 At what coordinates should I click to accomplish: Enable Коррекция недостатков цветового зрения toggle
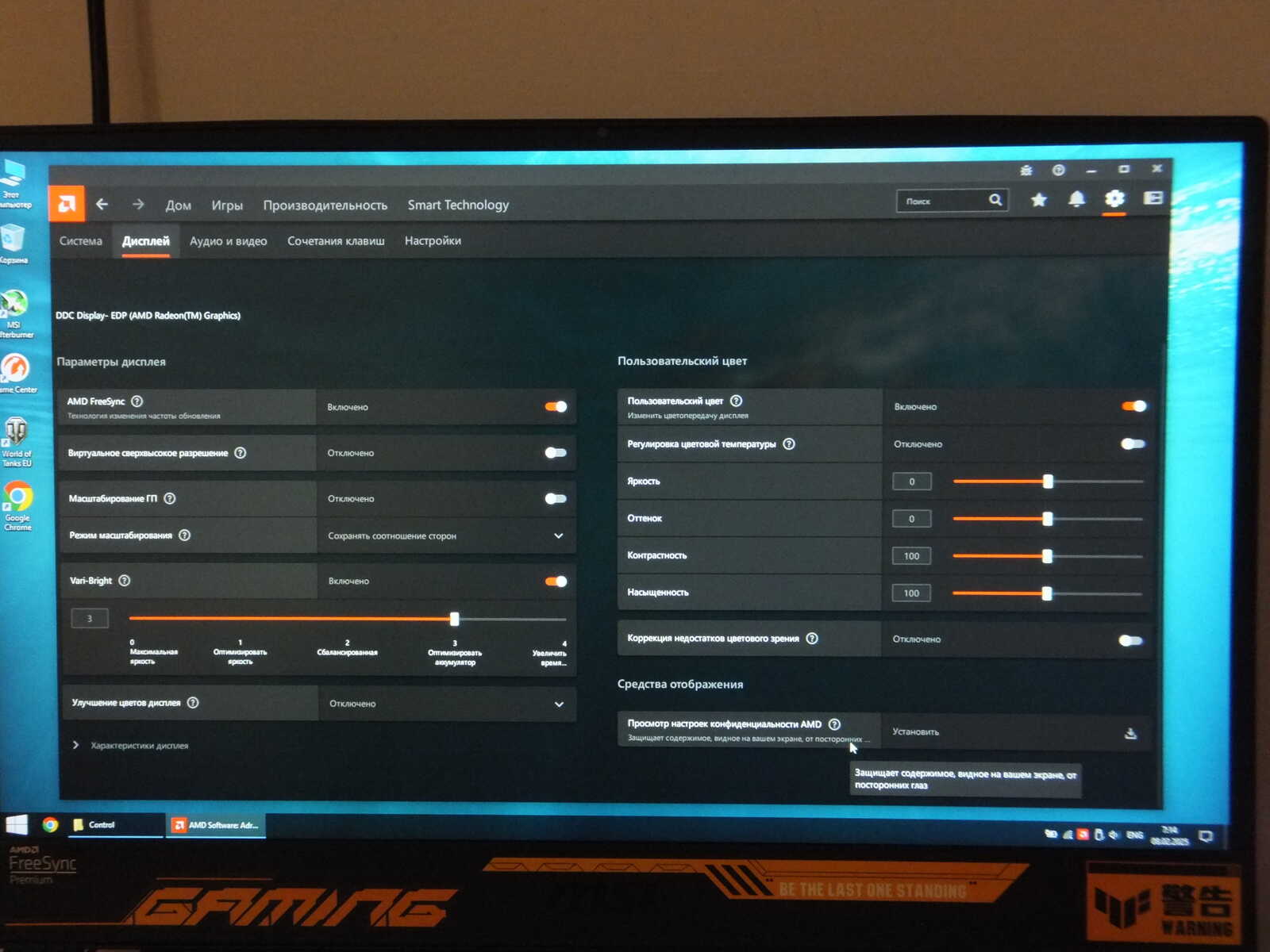(1130, 641)
